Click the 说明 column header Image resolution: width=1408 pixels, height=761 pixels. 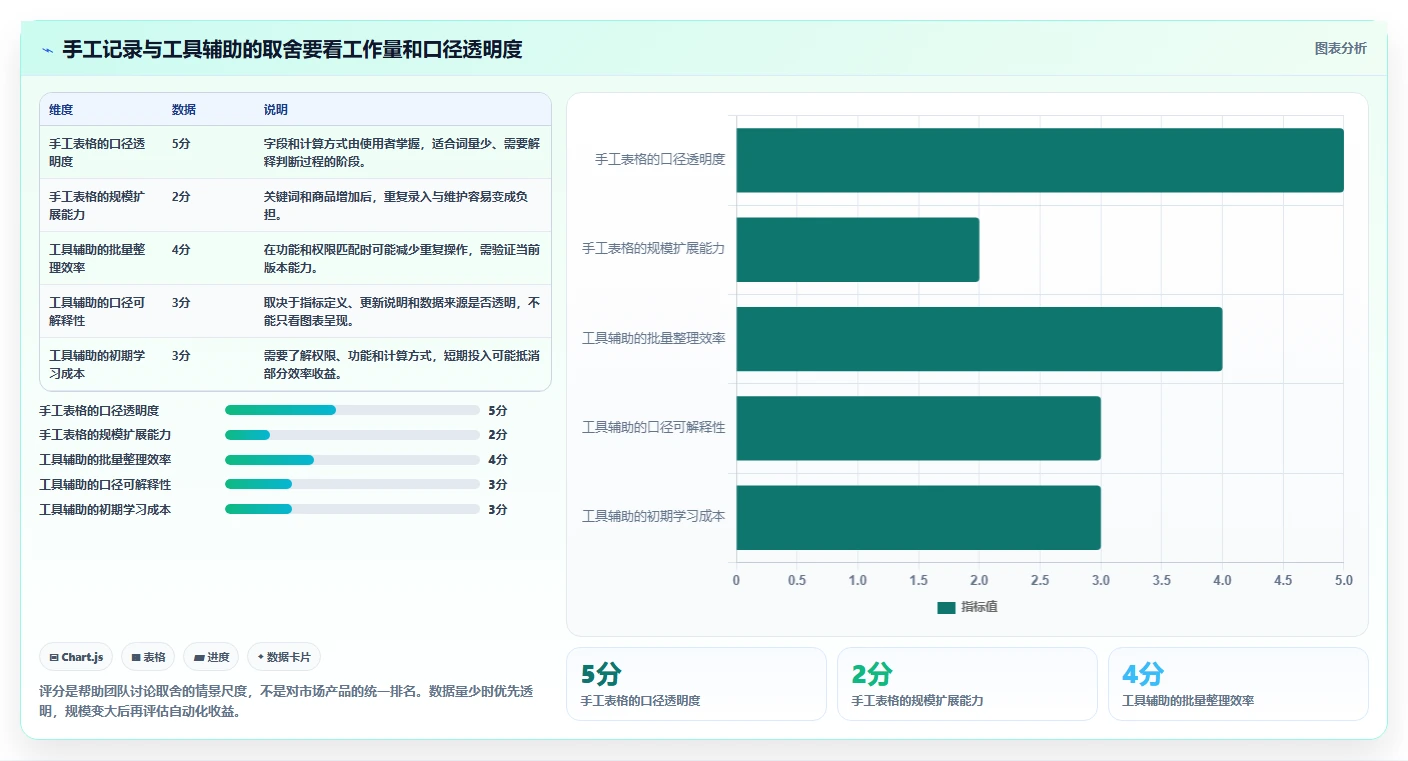click(x=276, y=110)
